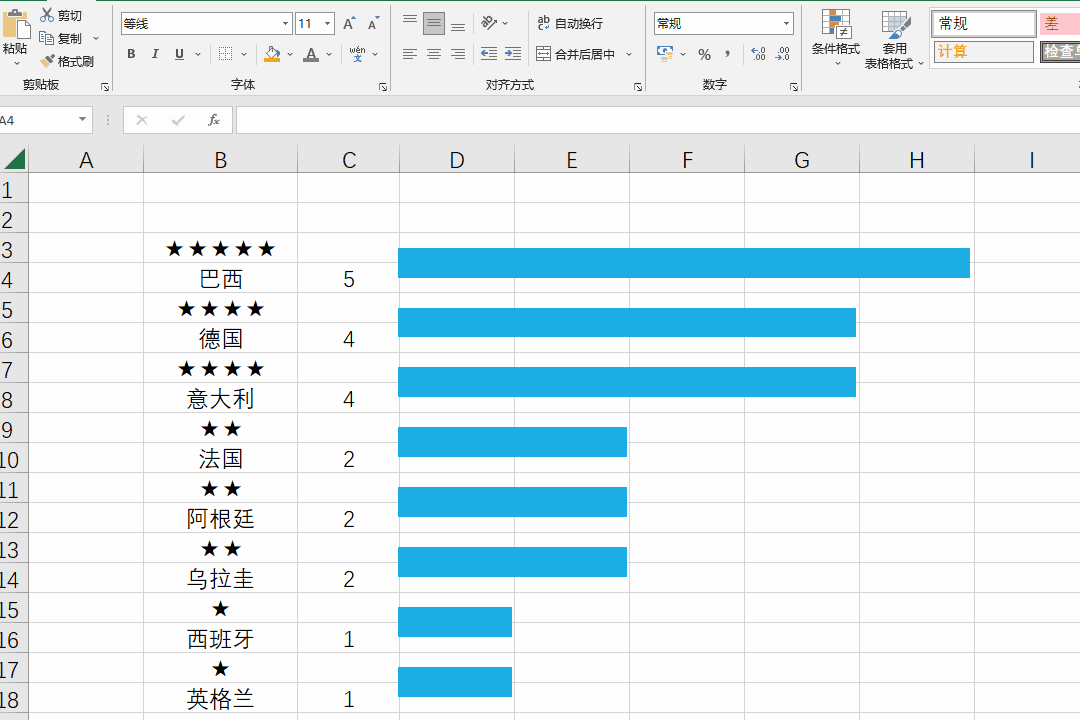The width and height of the screenshot is (1080, 720).
Task: Apply cell borders with the border icon
Action: (225, 54)
